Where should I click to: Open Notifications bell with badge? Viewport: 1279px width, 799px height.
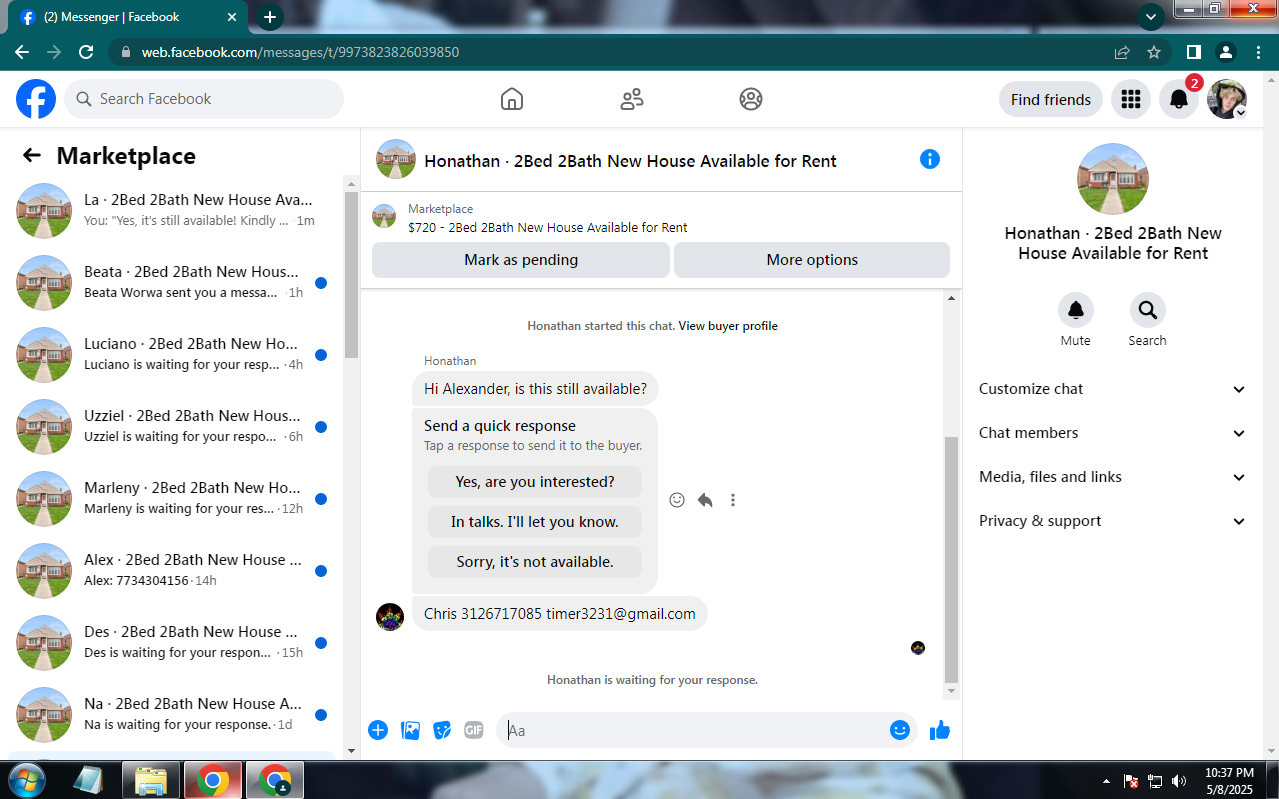click(x=1179, y=99)
